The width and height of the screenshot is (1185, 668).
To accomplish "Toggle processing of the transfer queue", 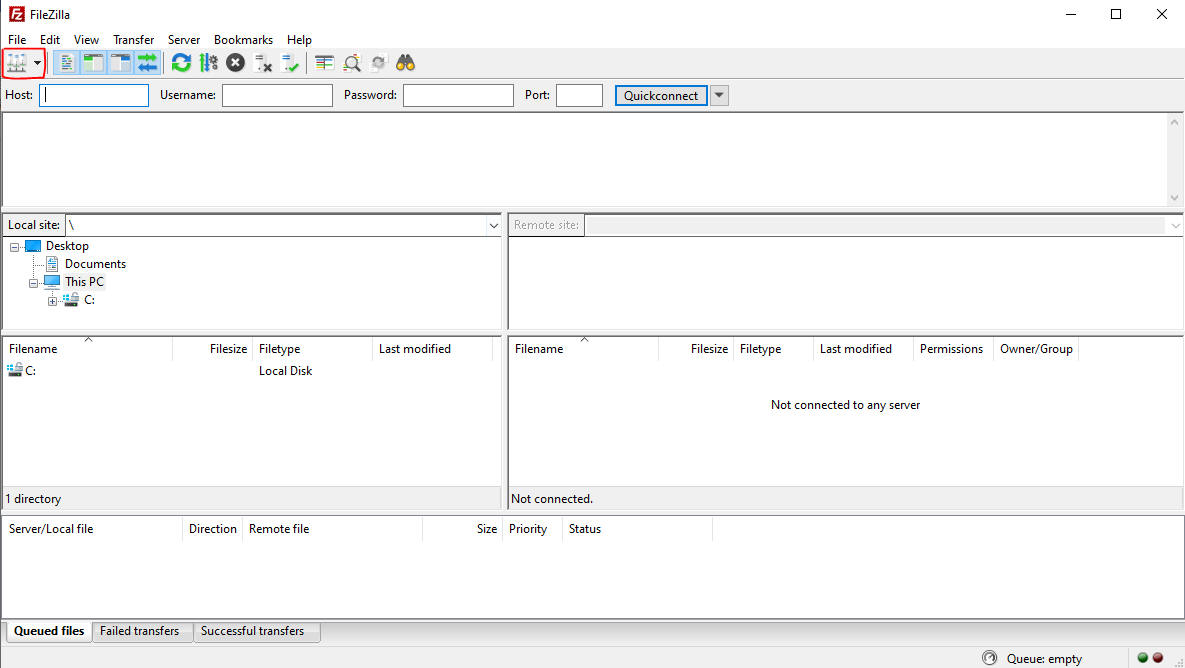I will click(x=208, y=63).
